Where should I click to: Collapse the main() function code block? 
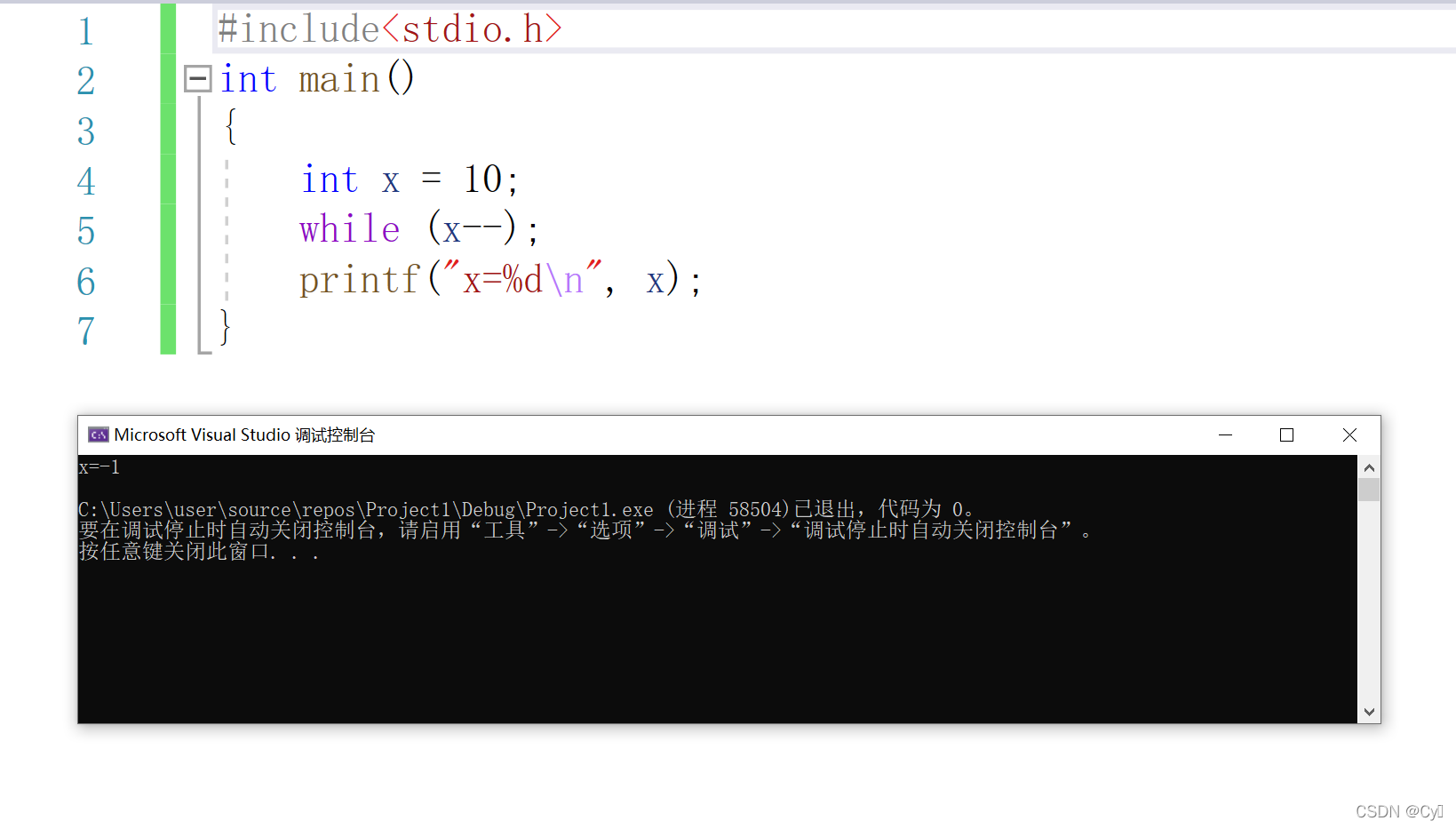[x=197, y=79]
